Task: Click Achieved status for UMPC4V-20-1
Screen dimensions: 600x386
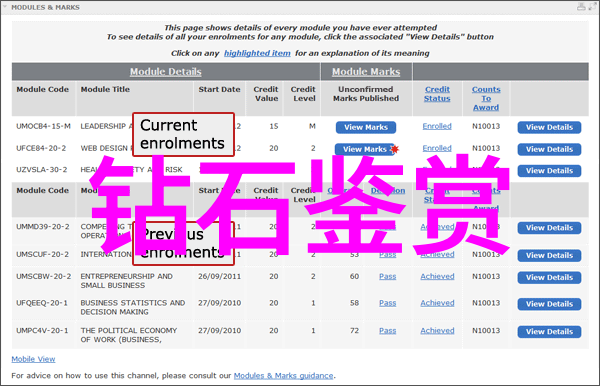Action: click(x=437, y=331)
